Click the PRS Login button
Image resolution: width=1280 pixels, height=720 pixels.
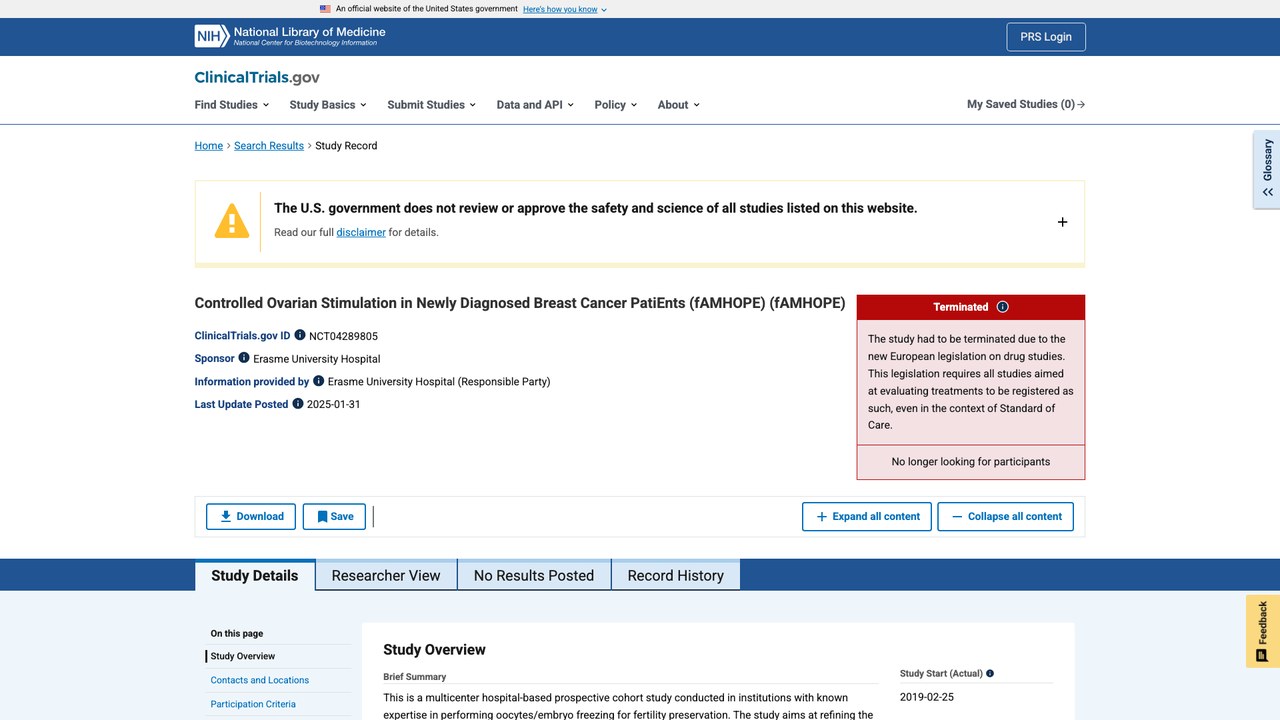[x=1046, y=37]
